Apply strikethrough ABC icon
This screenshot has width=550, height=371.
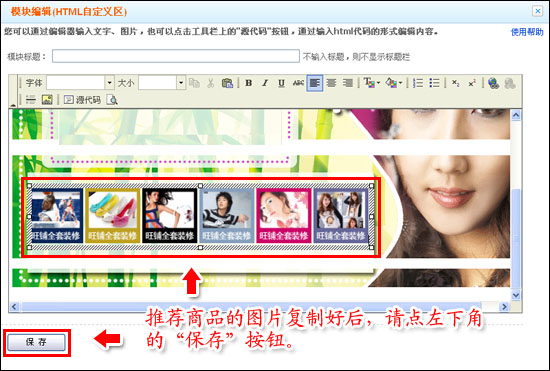[298, 83]
